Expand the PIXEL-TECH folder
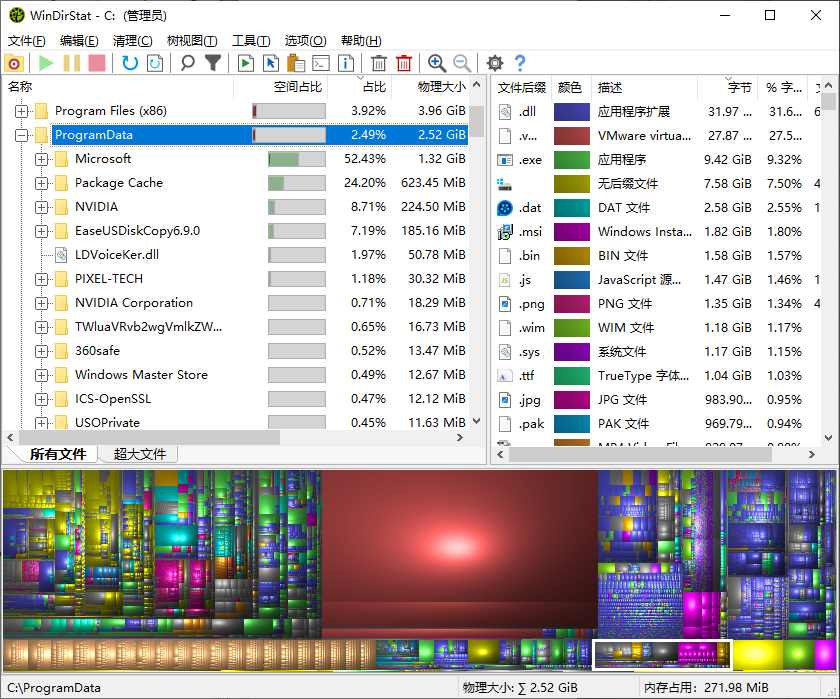 click(41, 279)
